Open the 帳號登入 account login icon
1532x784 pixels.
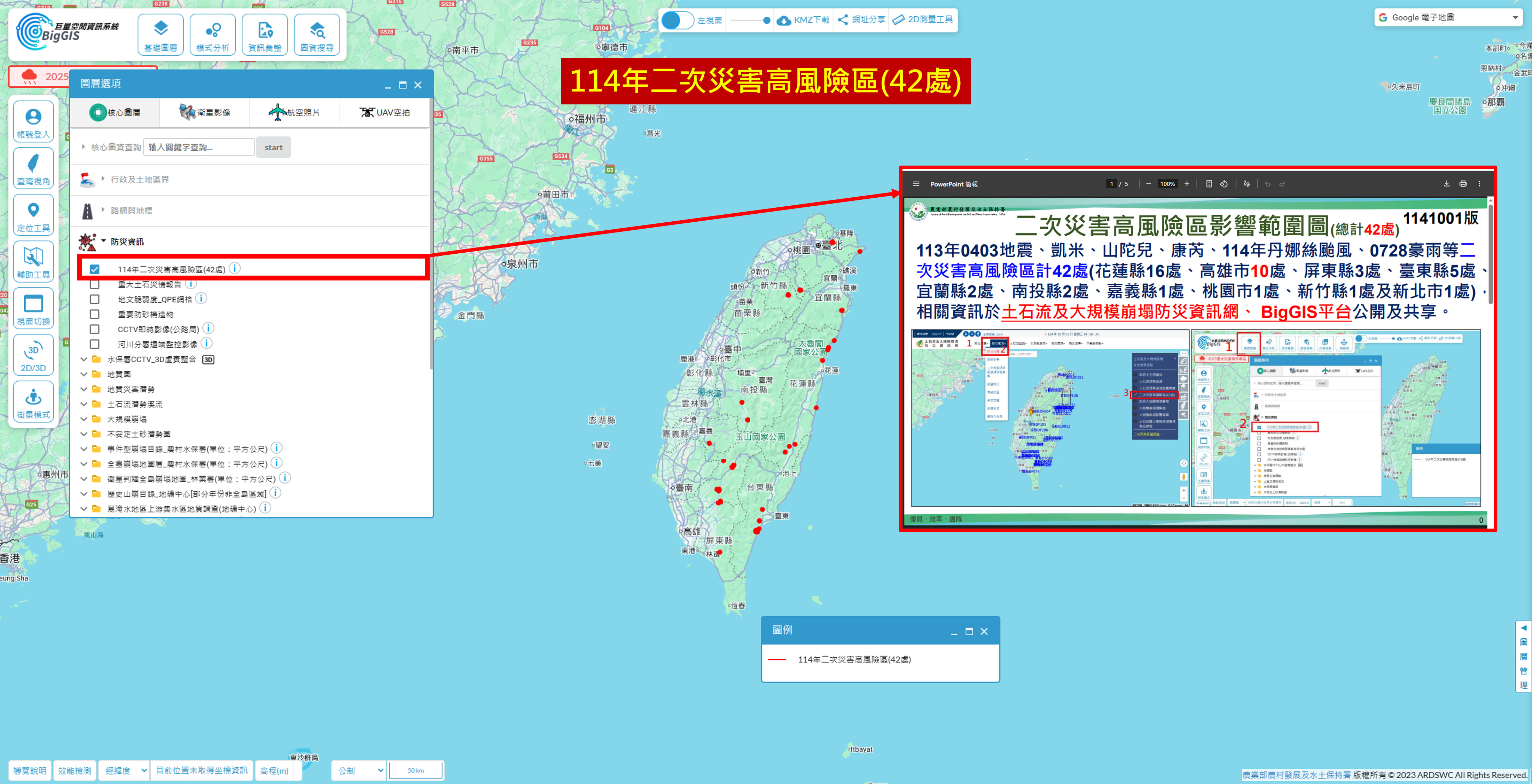click(x=33, y=121)
